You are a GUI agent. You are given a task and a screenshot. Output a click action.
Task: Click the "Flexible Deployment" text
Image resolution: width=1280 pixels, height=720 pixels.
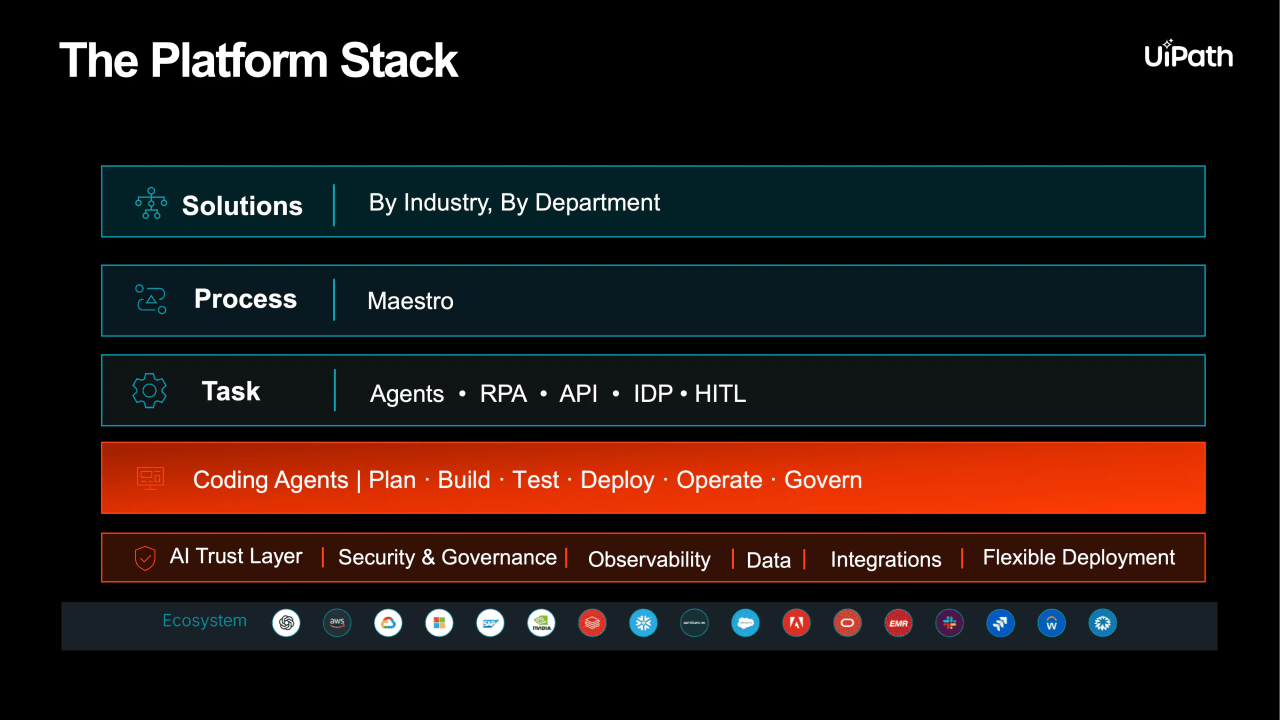(1079, 558)
